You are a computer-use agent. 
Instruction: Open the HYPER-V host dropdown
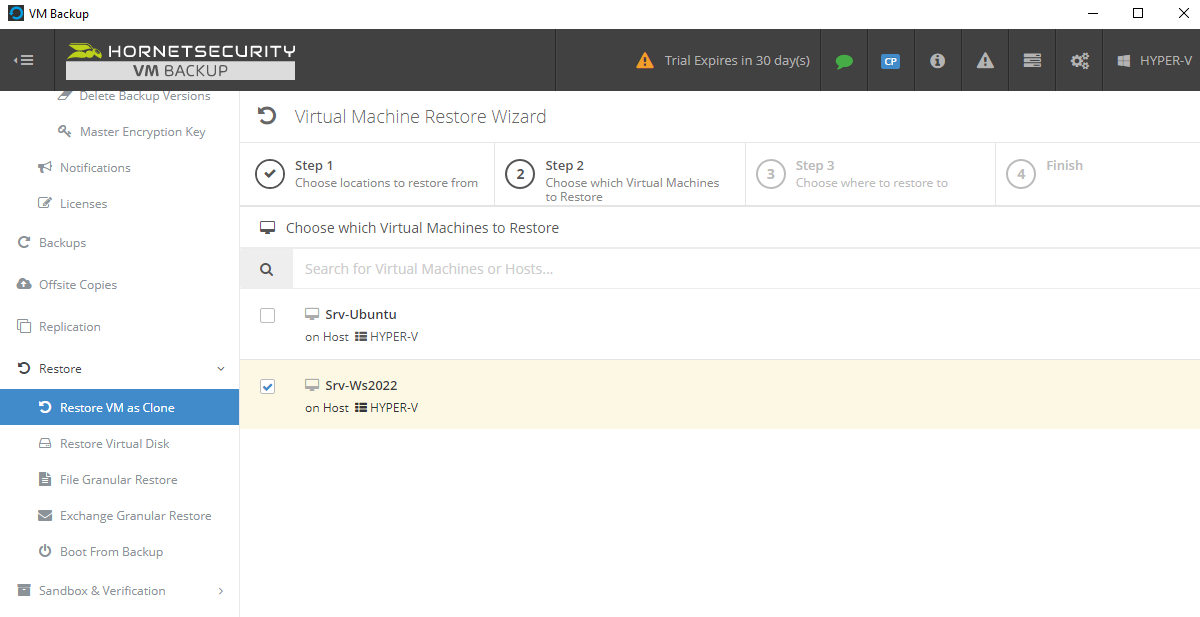coord(1154,61)
